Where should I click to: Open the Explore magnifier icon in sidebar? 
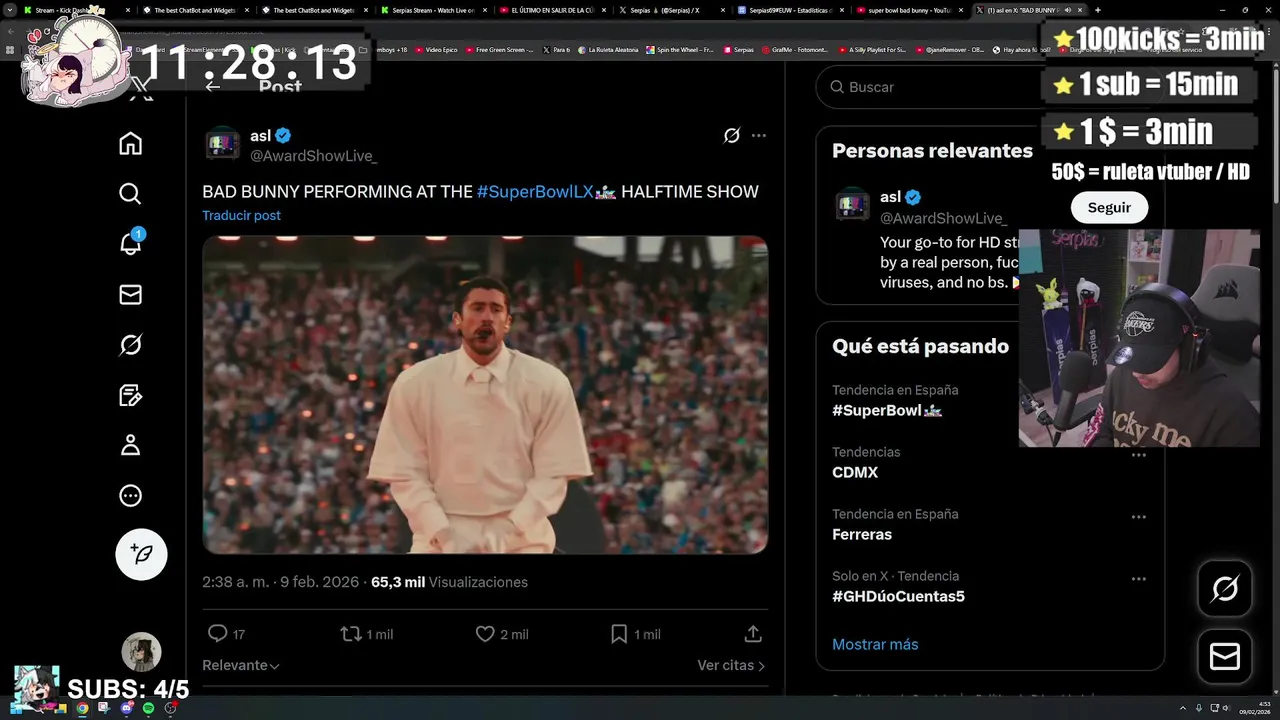pyautogui.click(x=130, y=194)
